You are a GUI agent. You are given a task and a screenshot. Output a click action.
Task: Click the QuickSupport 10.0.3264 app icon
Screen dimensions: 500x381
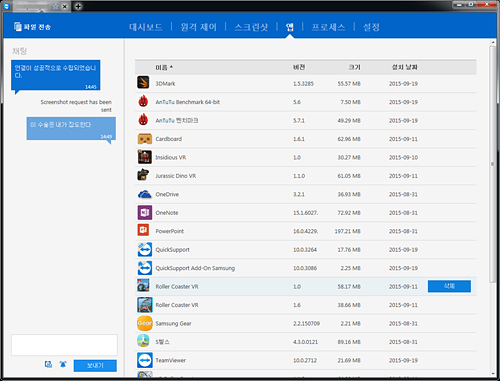pos(145,249)
